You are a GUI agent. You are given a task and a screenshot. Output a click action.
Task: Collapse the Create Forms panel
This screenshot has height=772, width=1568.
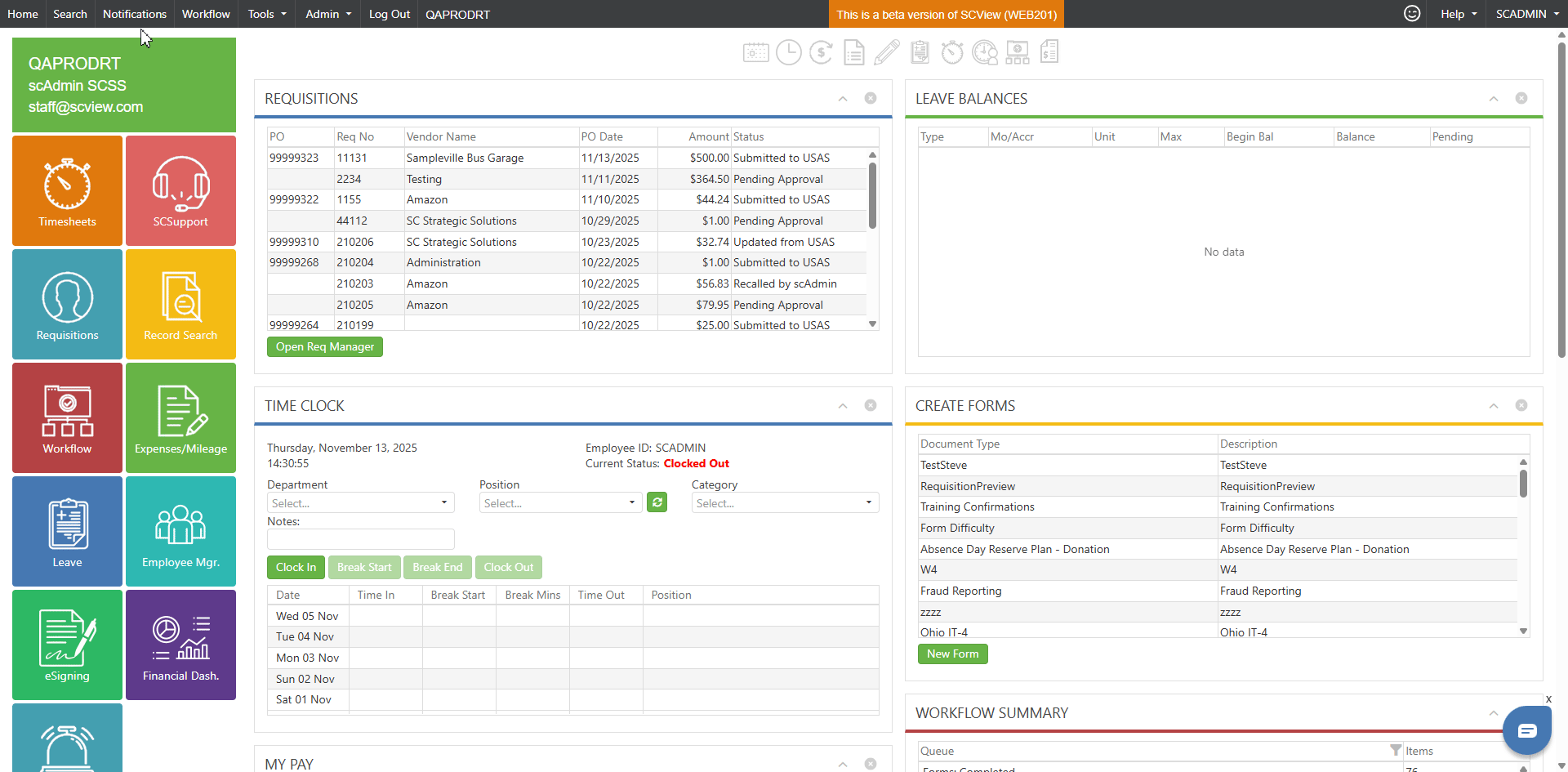click(x=1494, y=406)
